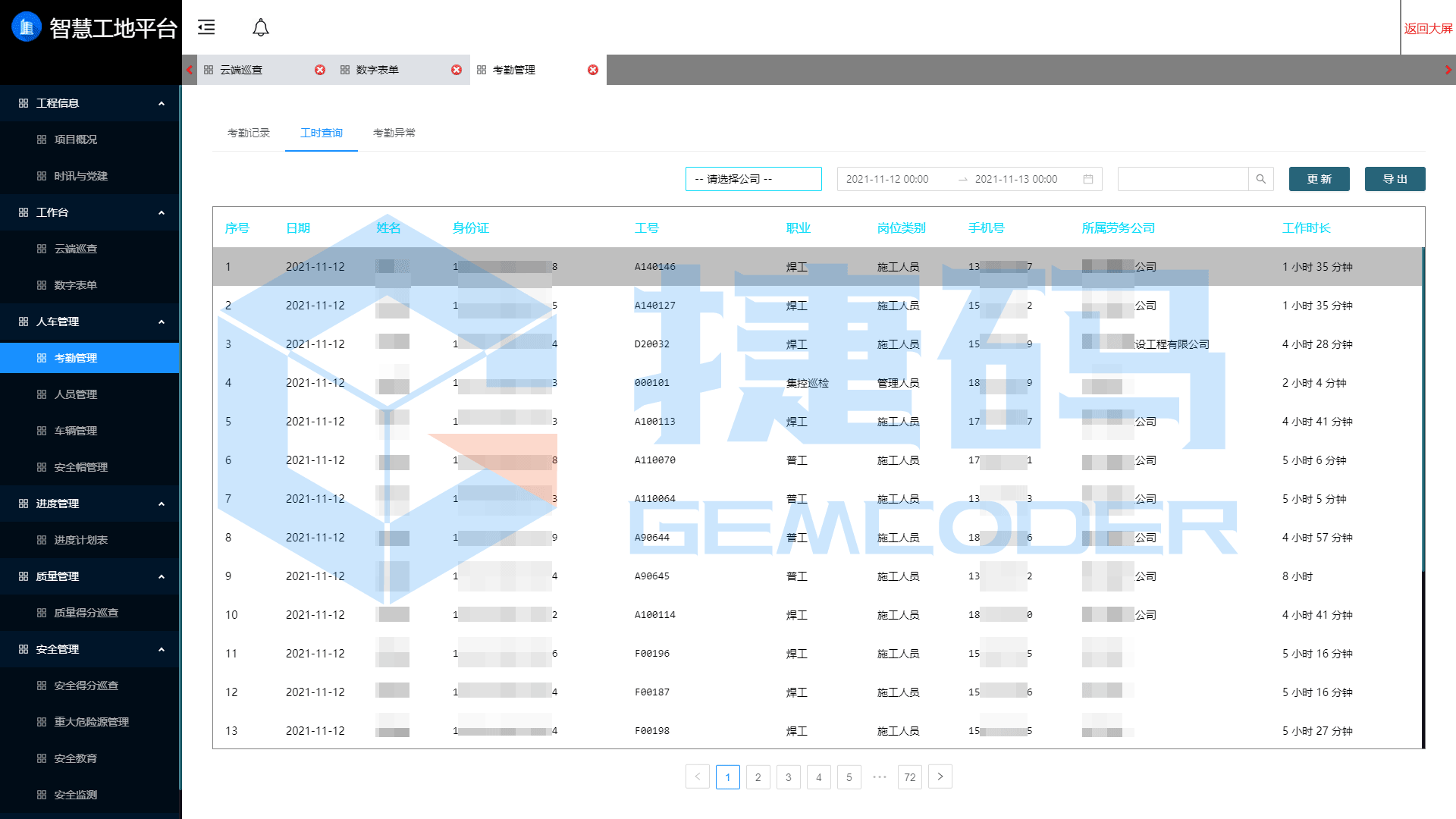Switch to the 考勤异常 tab
The width and height of the screenshot is (1456, 819).
(394, 133)
